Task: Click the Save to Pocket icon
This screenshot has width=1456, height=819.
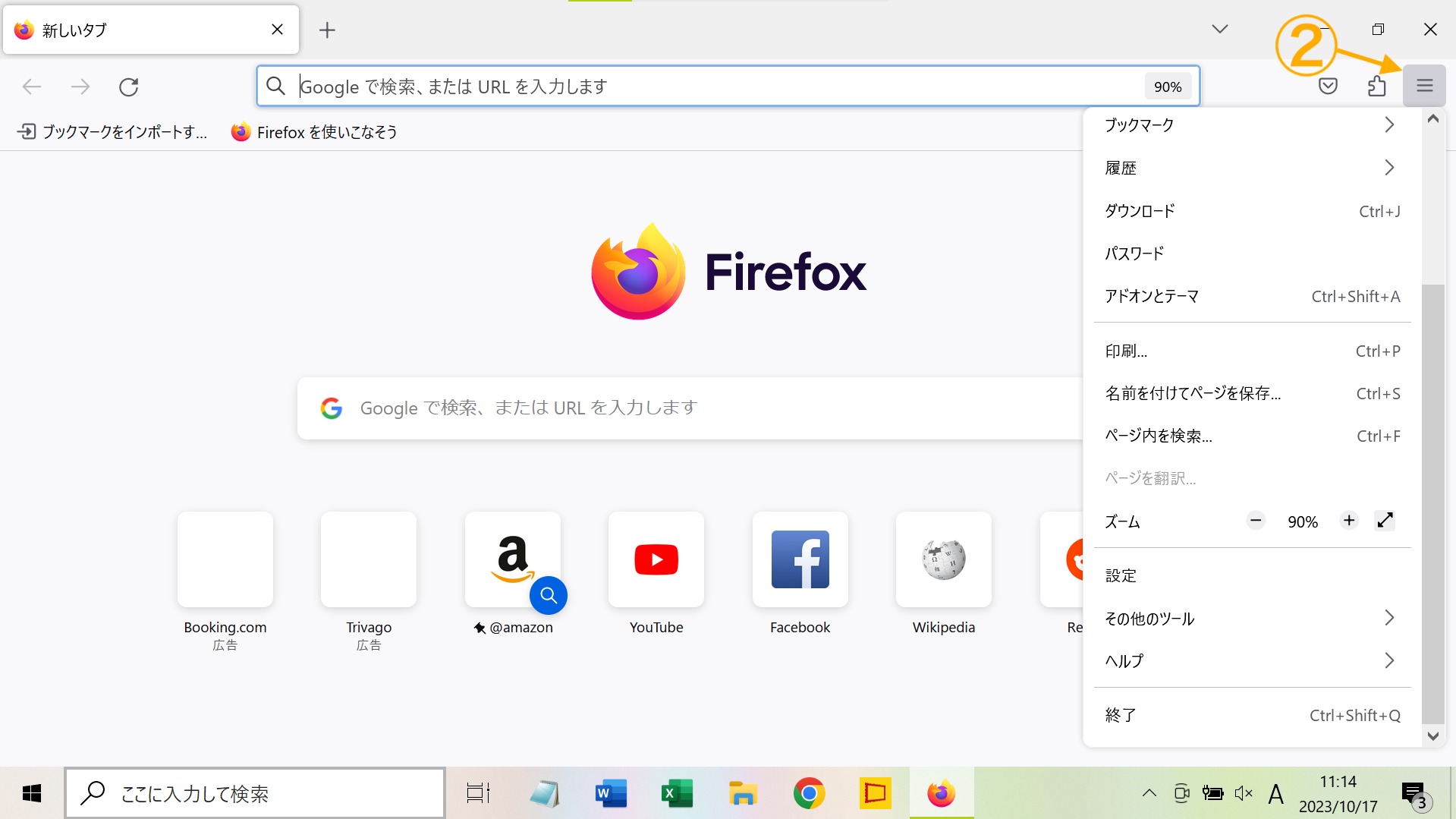Action: point(1328,86)
